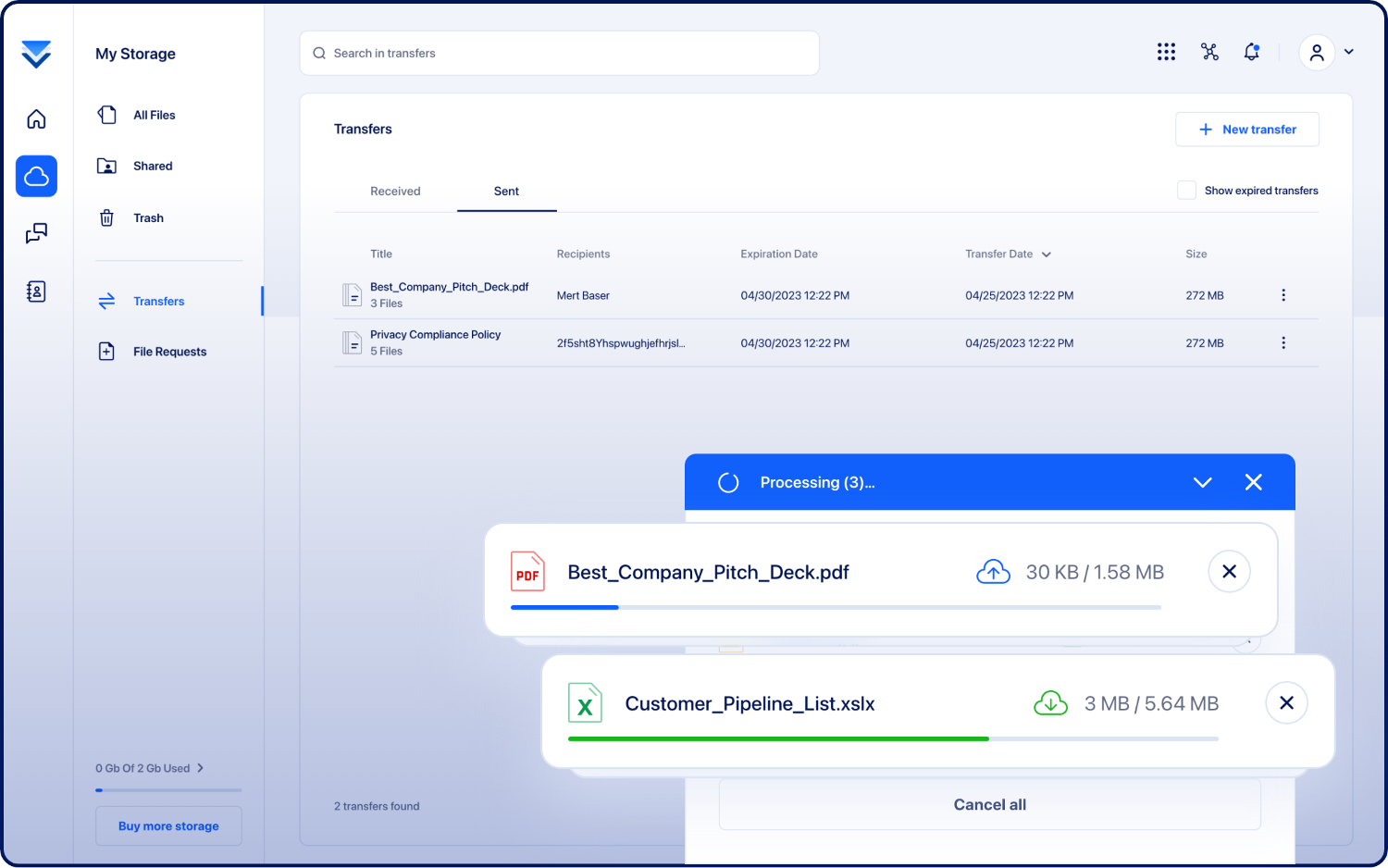
Task: Expand the storage usage details chevron
Action: 200,768
